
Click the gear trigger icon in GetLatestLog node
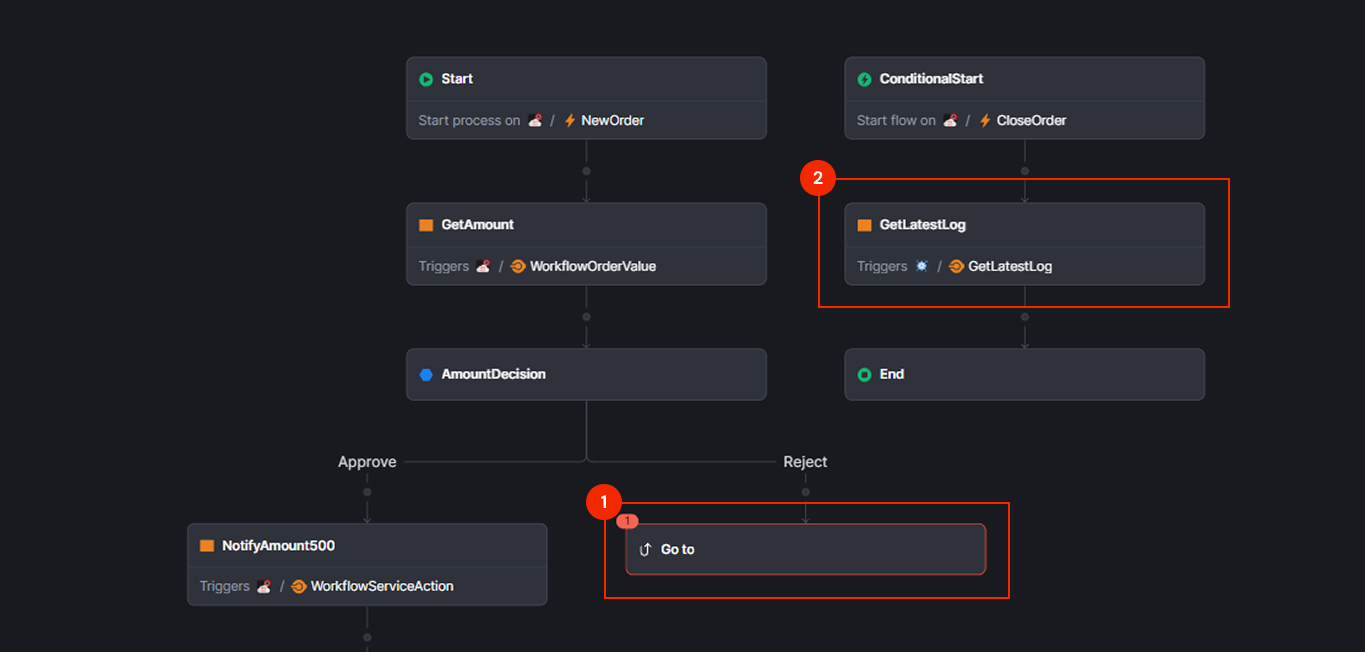921,266
